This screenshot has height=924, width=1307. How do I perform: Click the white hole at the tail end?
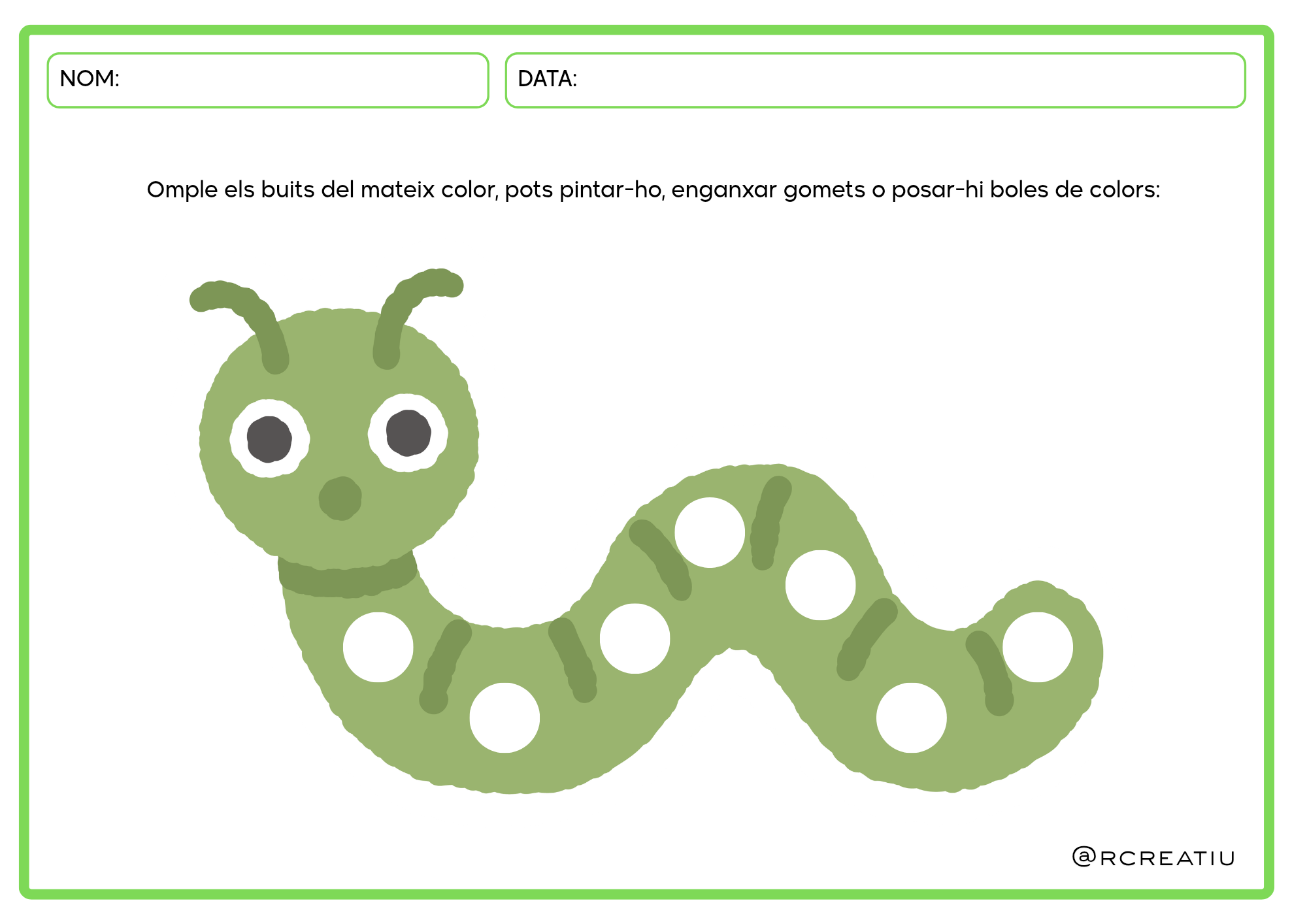(1038, 647)
